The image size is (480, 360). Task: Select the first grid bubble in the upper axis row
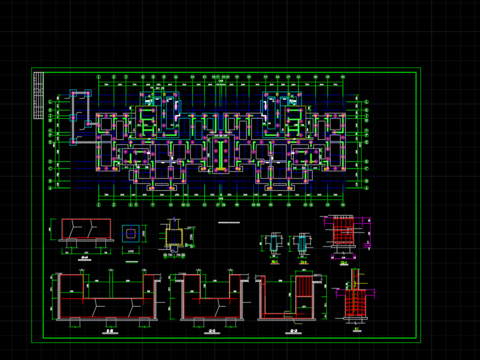tap(99, 77)
